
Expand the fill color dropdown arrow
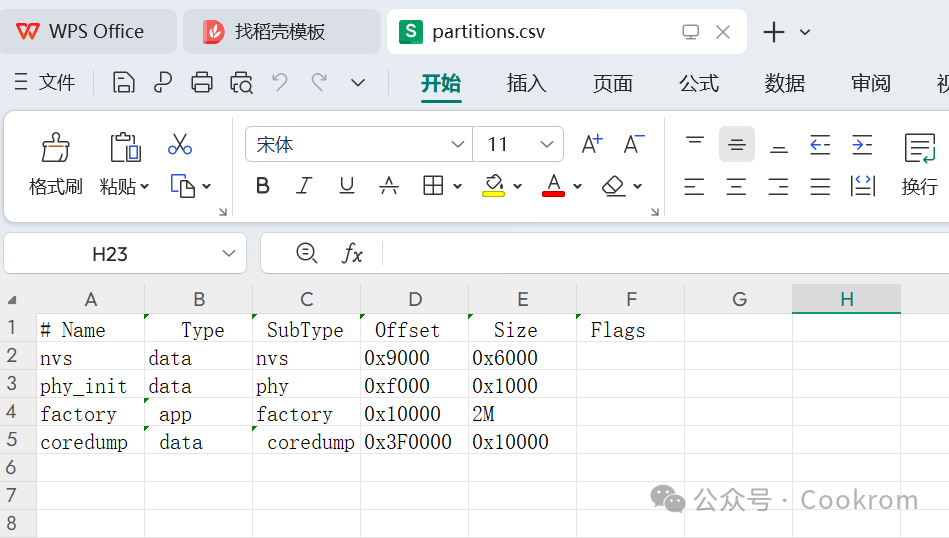coord(517,186)
